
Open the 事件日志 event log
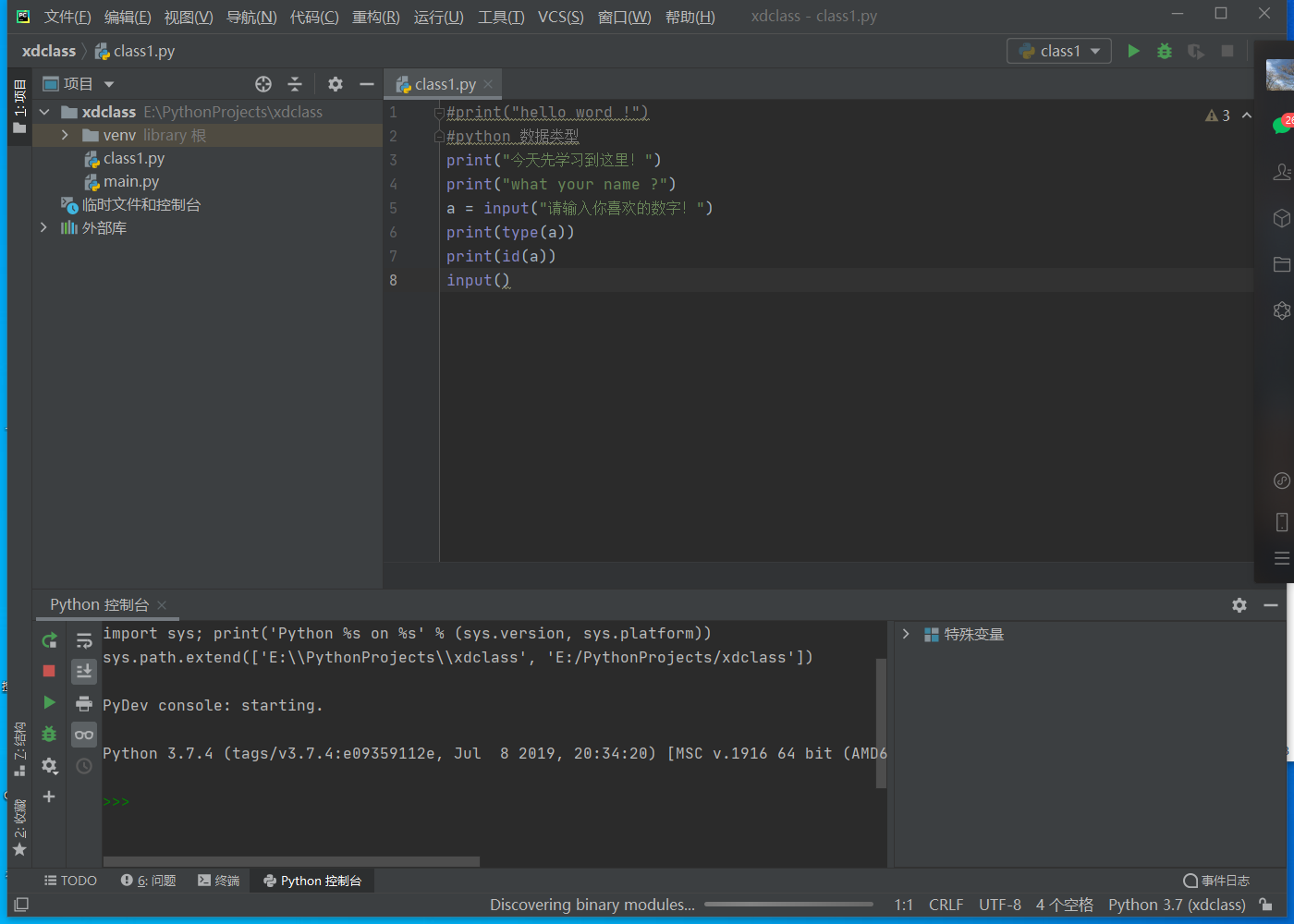pyautogui.click(x=1216, y=881)
